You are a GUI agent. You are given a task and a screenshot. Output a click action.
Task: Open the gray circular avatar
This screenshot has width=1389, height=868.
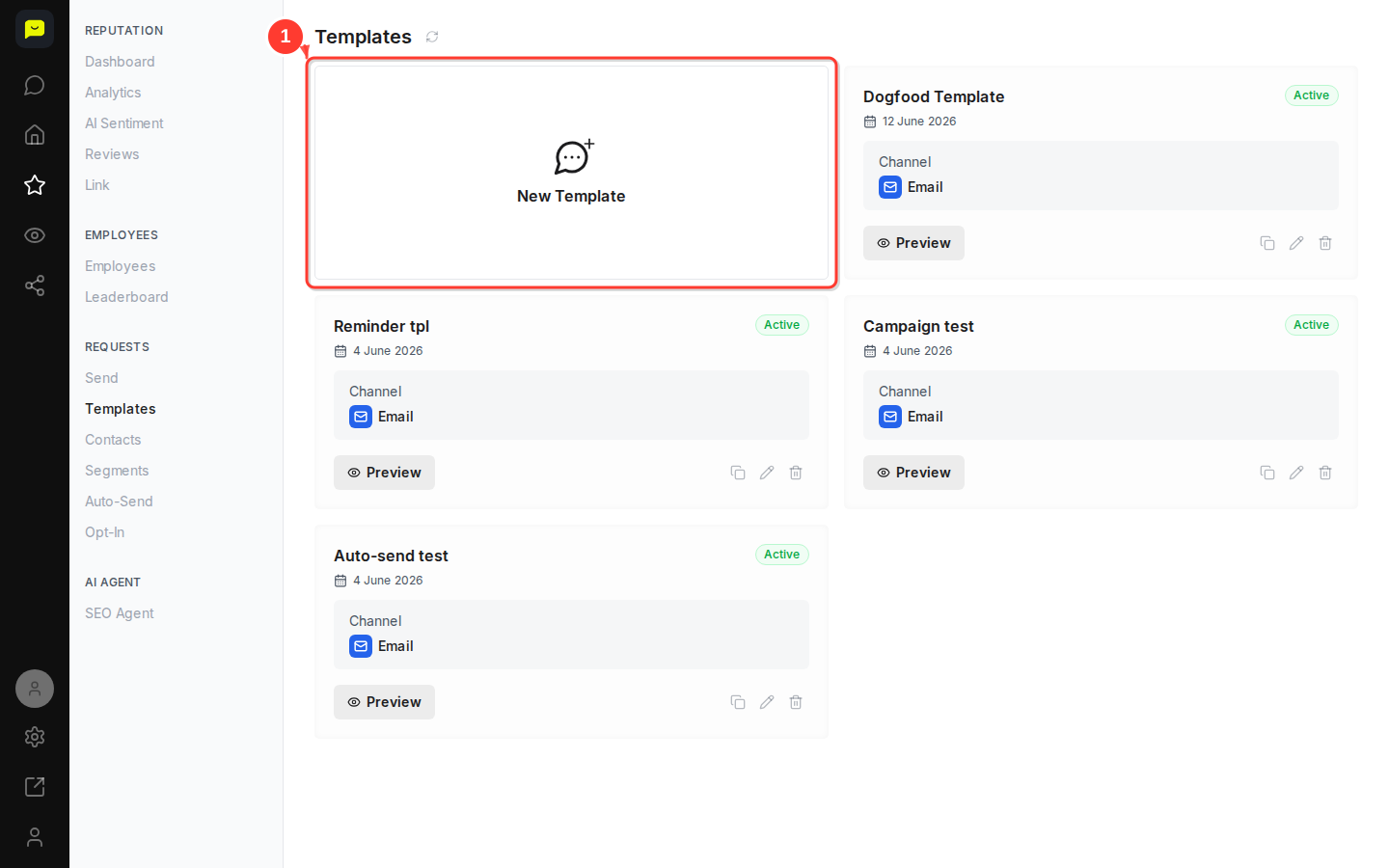click(35, 689)
